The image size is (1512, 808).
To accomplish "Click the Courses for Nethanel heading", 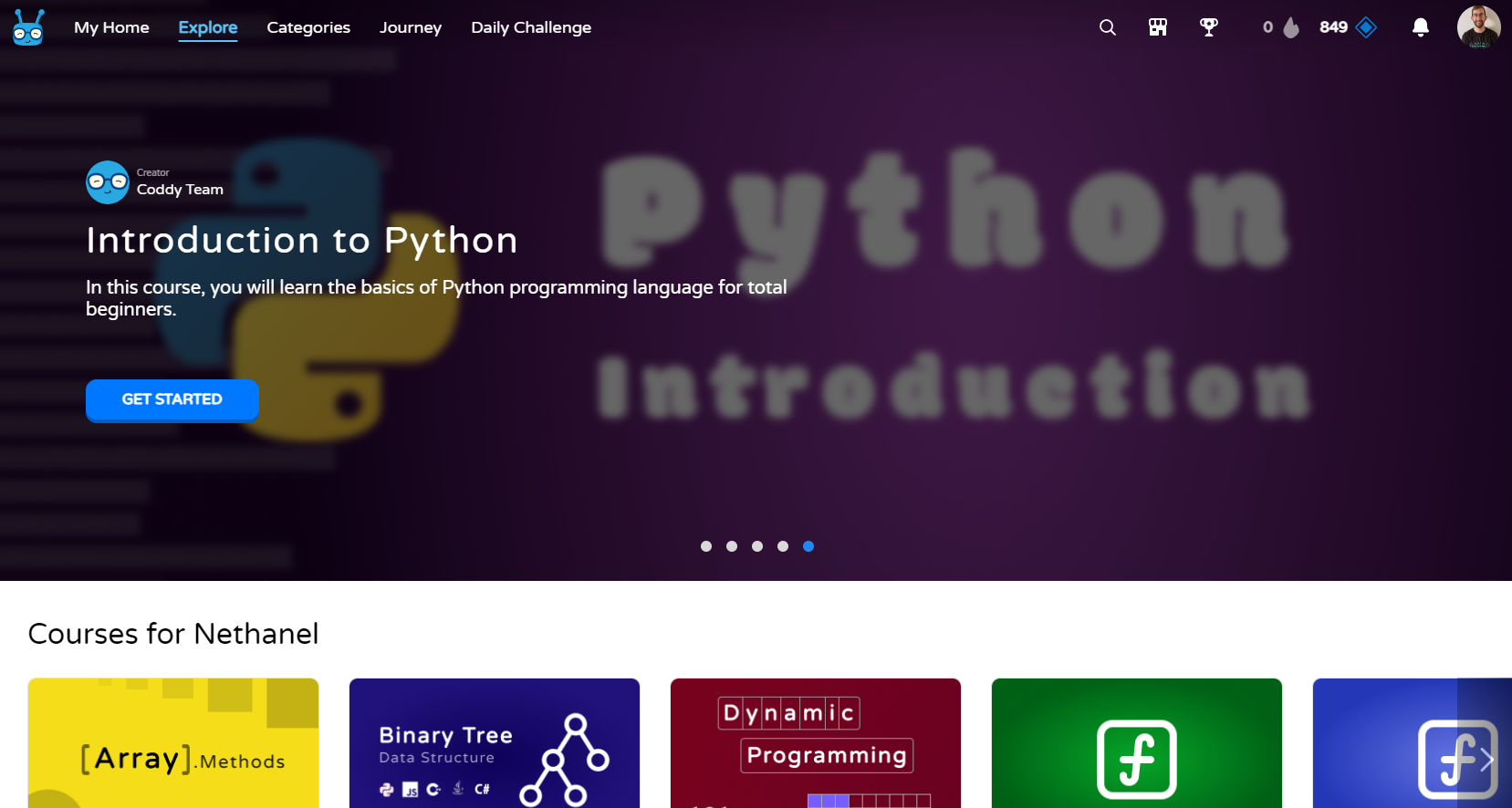I will point(173,634).
